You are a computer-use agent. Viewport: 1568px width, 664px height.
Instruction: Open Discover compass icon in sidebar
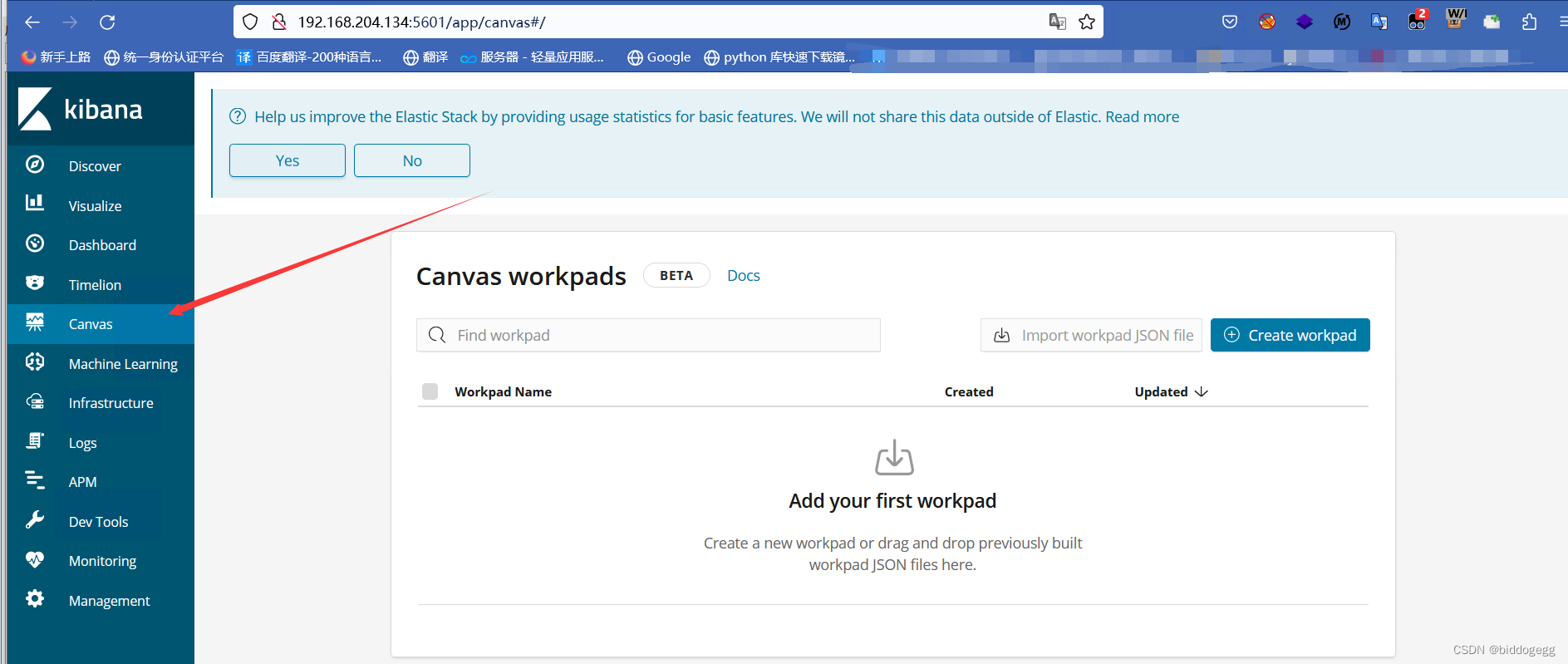pos(35,165)
